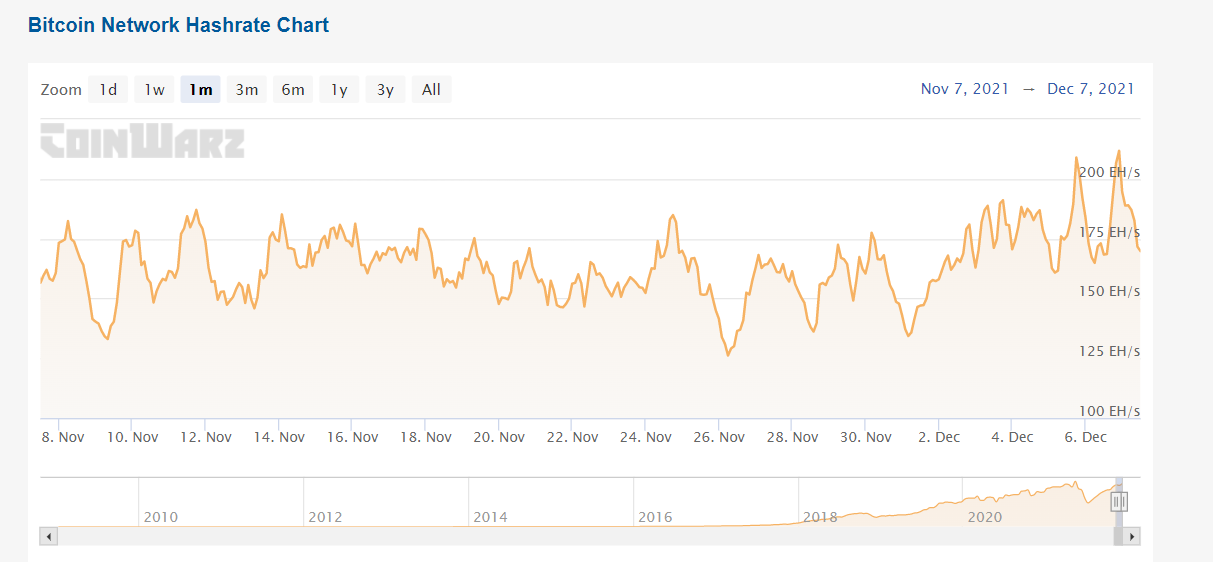
Task: Click the navigator range handle grip
Action: [1119, 502]
